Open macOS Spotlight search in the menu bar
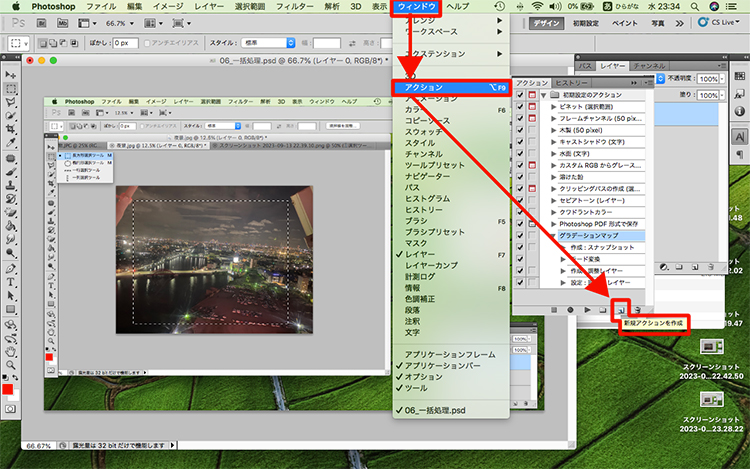The width and height of the screenshot is (750, 469). (695, 6)
